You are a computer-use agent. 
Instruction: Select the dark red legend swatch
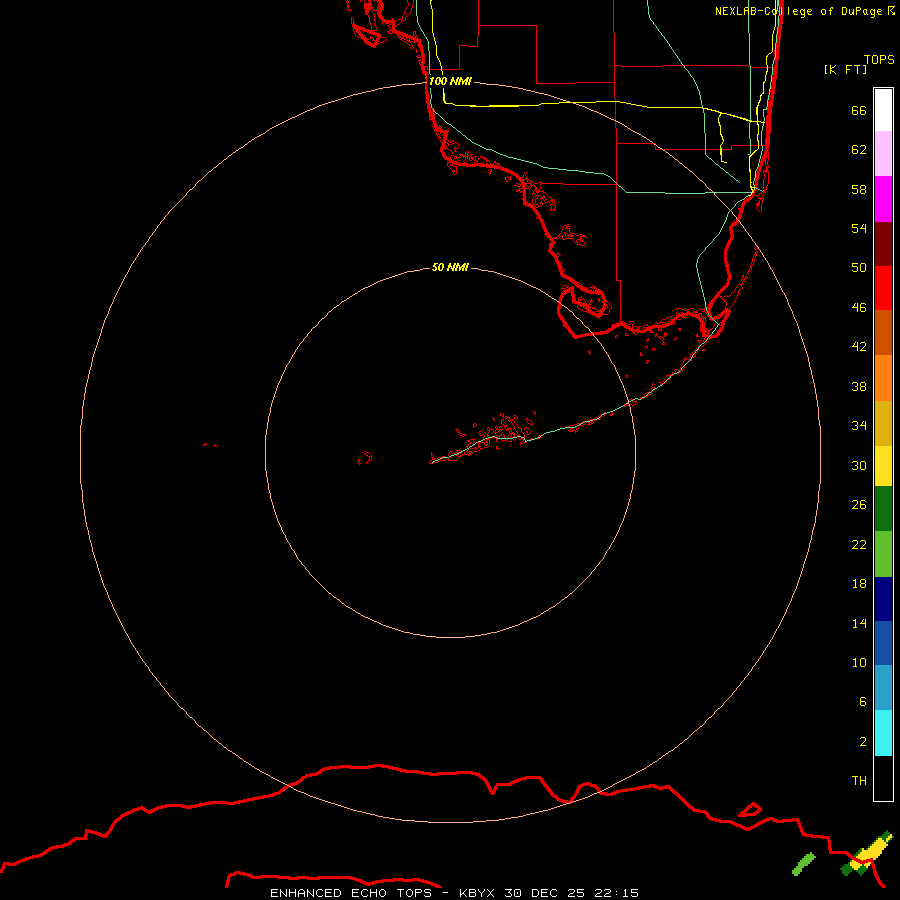click(883, 243)
